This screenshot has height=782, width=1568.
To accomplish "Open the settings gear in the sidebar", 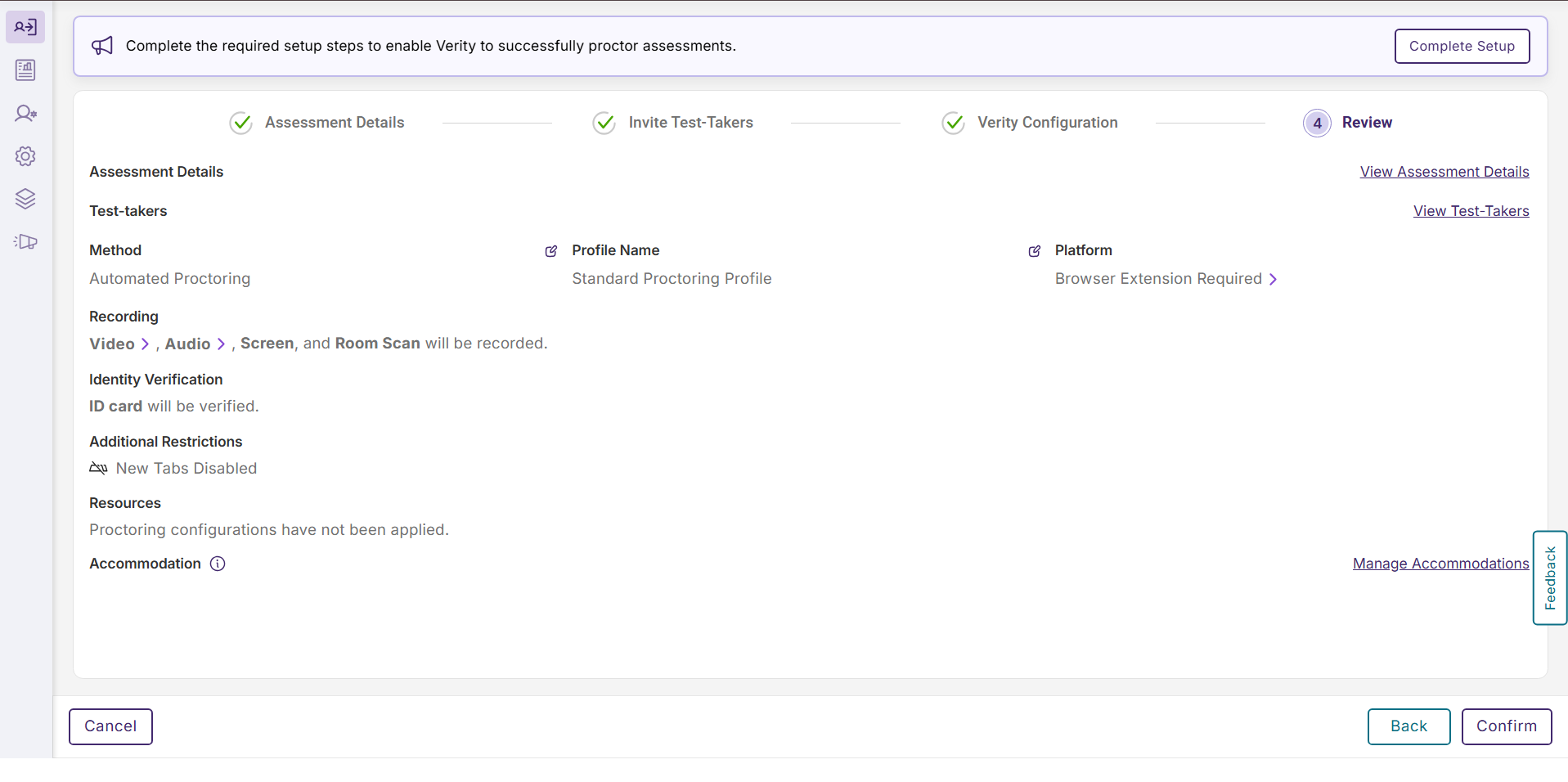I will pyautogui.click(x=25, y=156).
